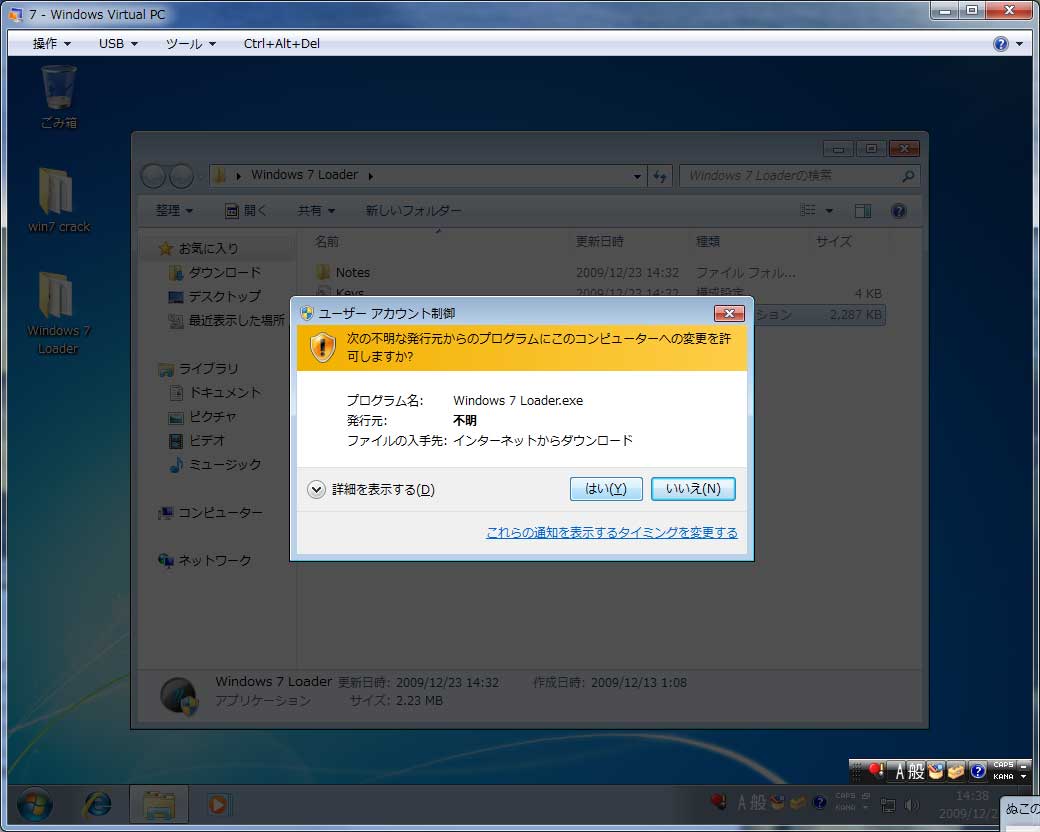Click the Explorer folder taskbar button
Viewport: 1040px width, 832px height.
[159, 805]
